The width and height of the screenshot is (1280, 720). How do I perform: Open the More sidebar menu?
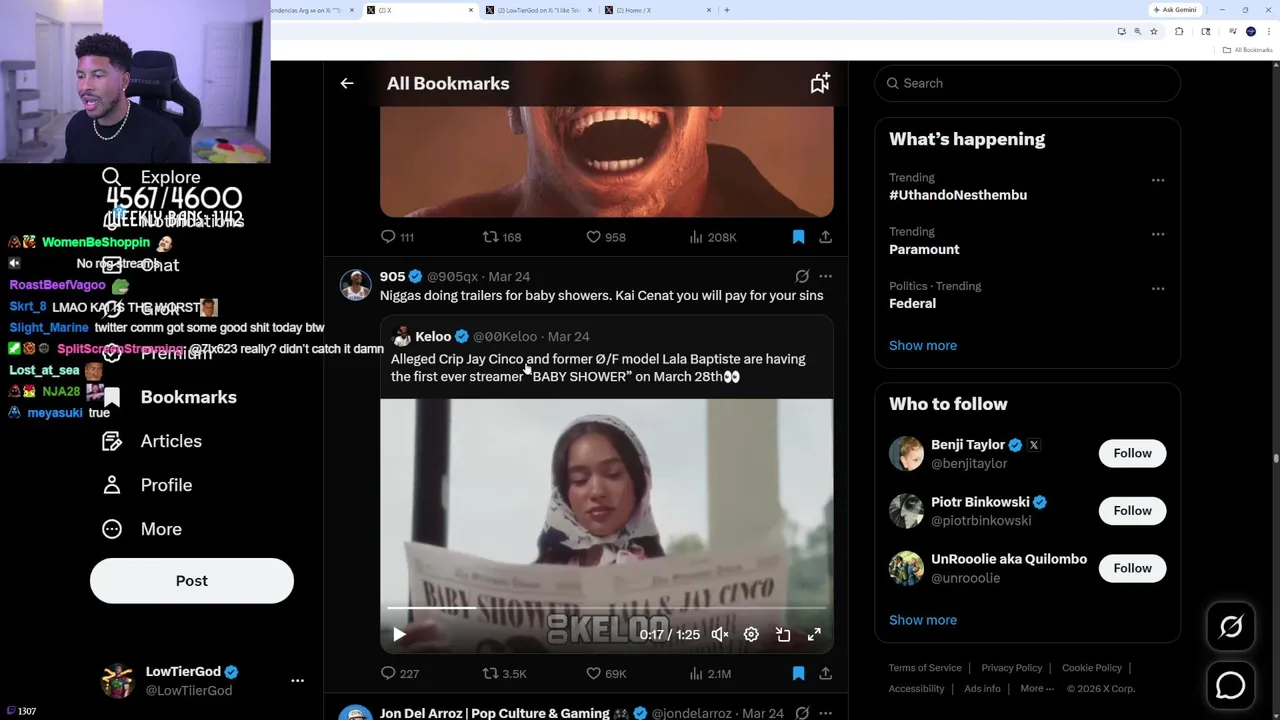pos(142,529)
